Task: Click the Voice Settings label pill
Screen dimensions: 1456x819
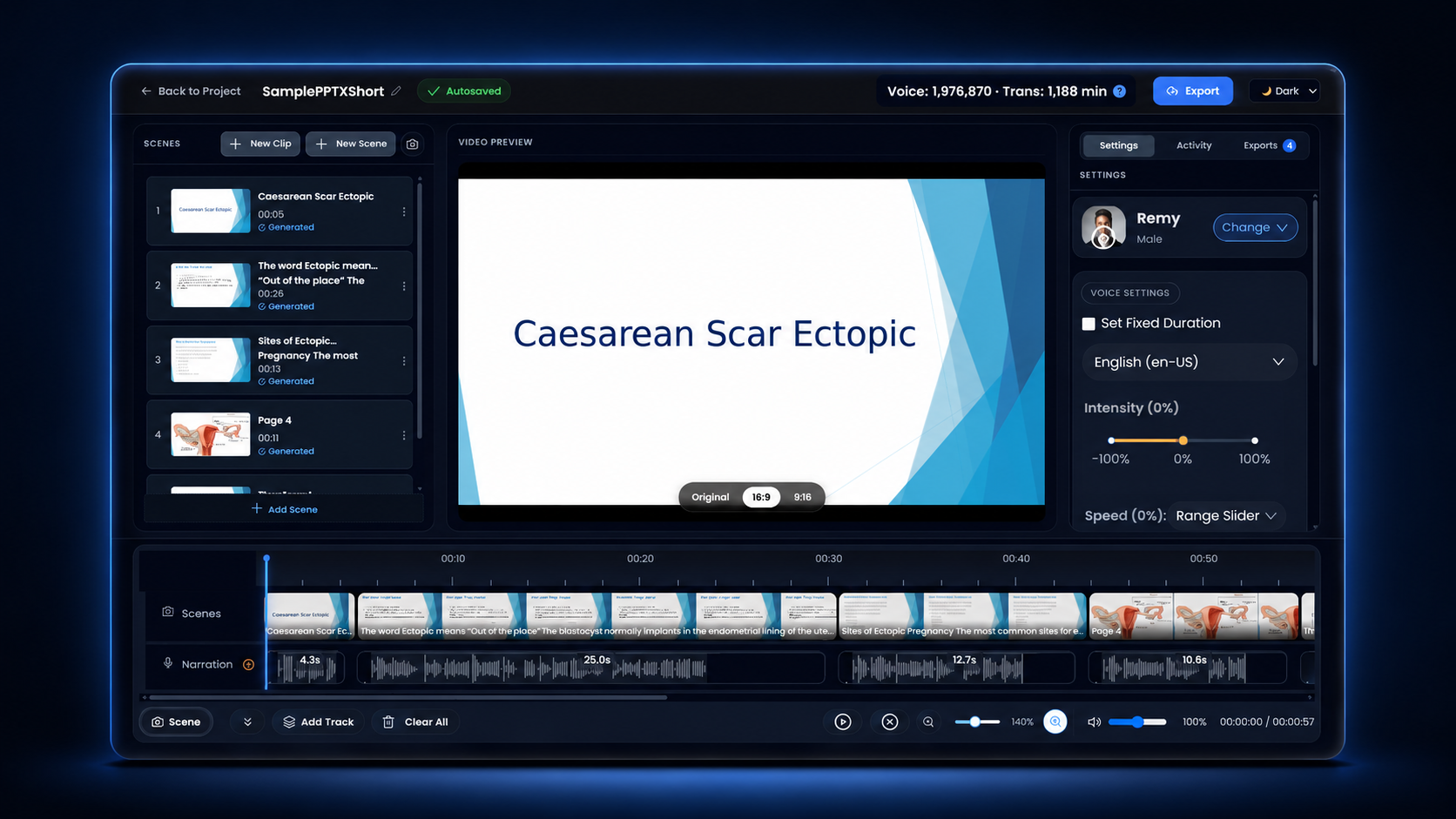Action: click(x=1129, y=292)
